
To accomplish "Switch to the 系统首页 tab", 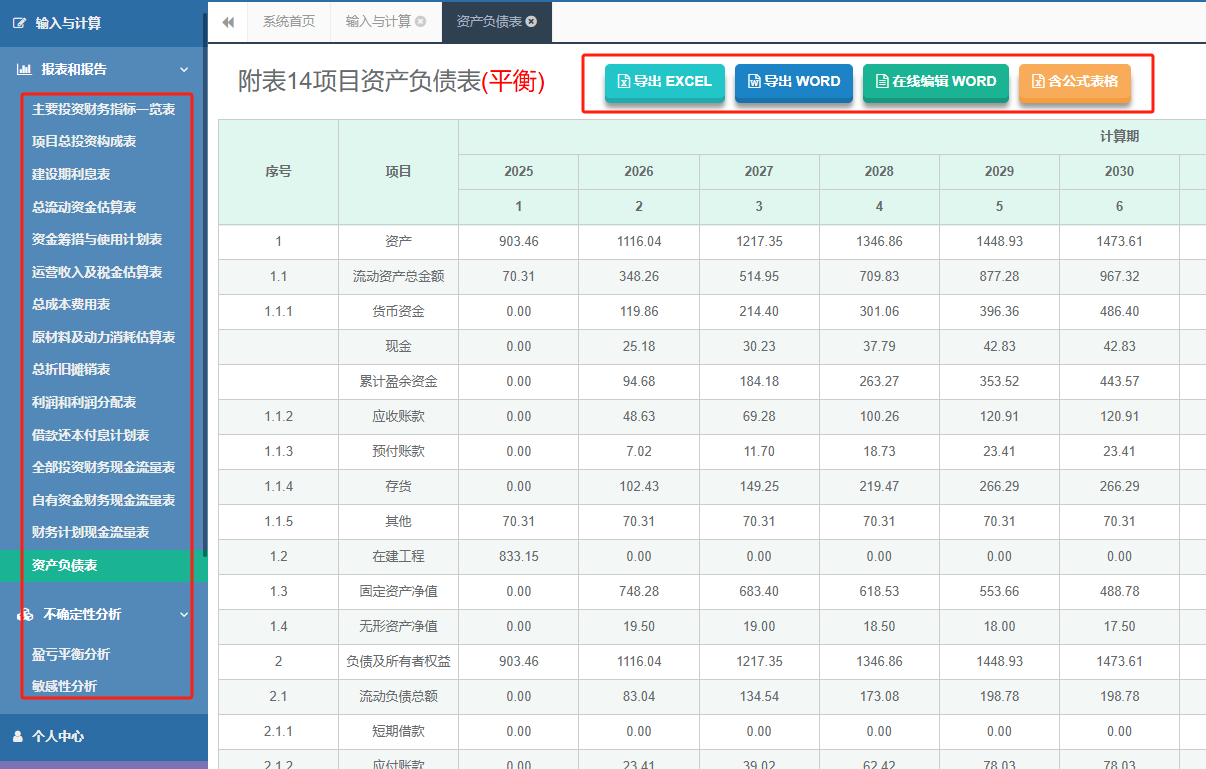I will pyautogui.click(x=289, y=22).
